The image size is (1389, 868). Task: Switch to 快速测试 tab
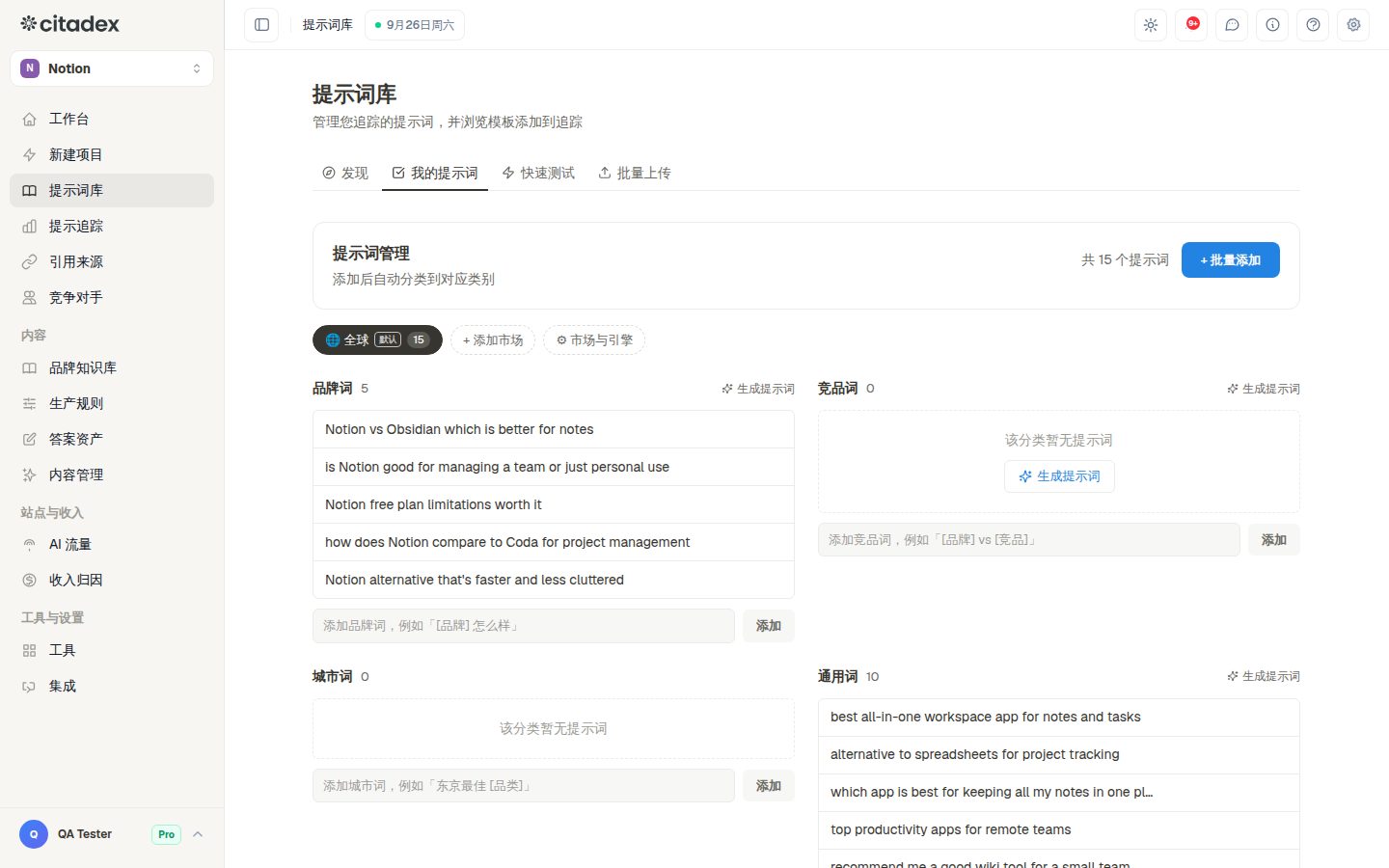[x=538, y=173]
